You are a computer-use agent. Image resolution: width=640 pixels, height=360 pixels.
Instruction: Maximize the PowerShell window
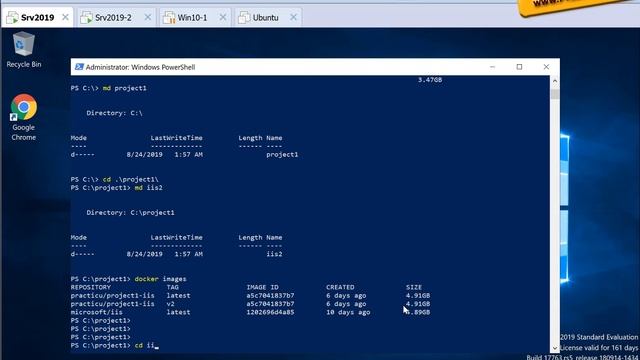click(x=519, y=67)
